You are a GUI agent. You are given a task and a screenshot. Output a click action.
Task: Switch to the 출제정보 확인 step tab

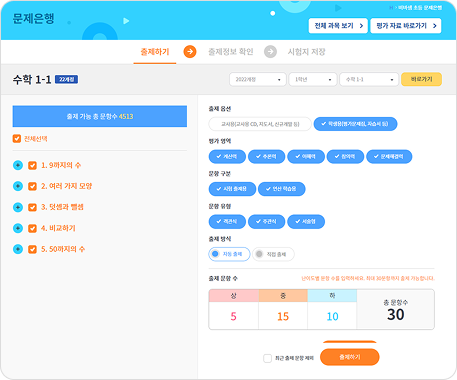231,52
